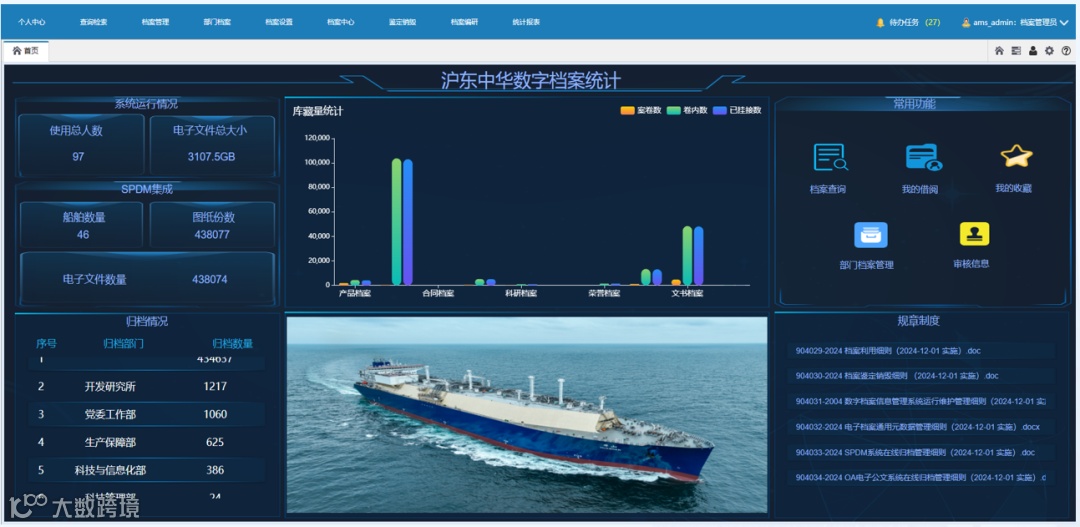Open the 待办任务 (27) pending tasks link

click(915, 23)
